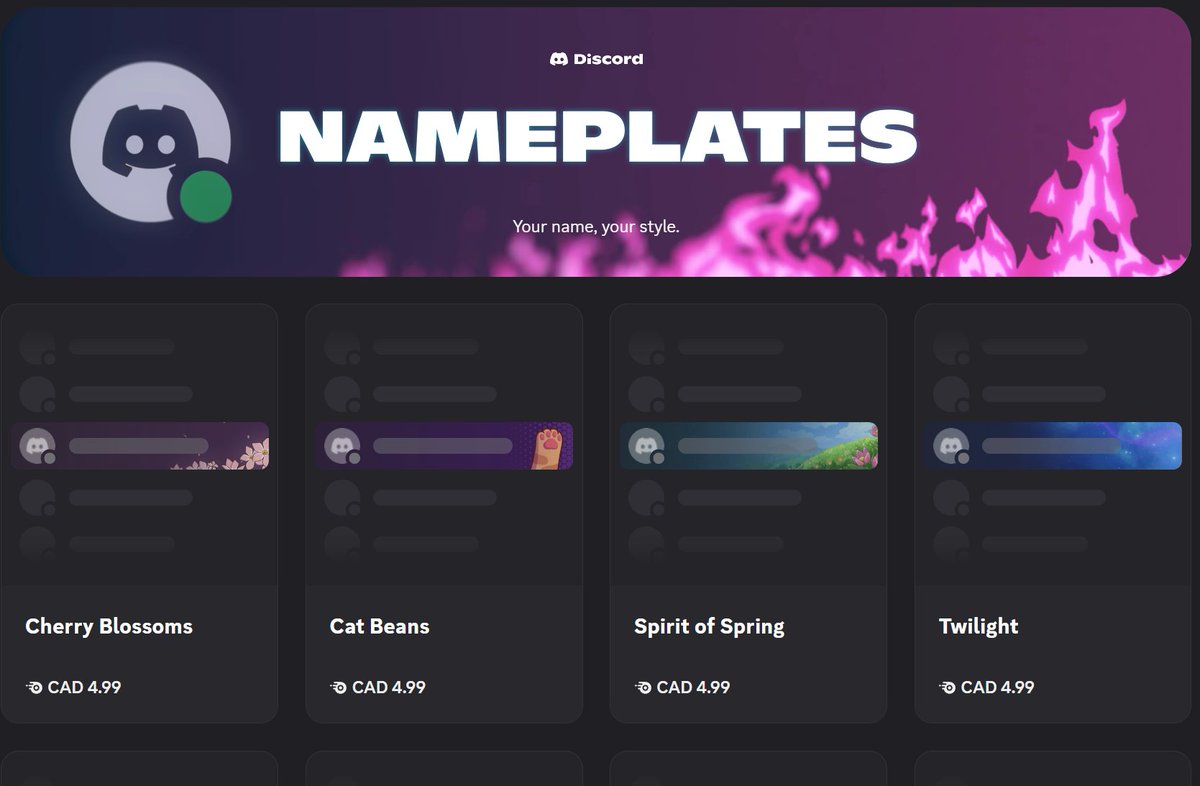Image resolution: width=1200 pixels, height=786 pixels.
Task: Click the Spirit of Spring title
Action: tap(709, 627)
